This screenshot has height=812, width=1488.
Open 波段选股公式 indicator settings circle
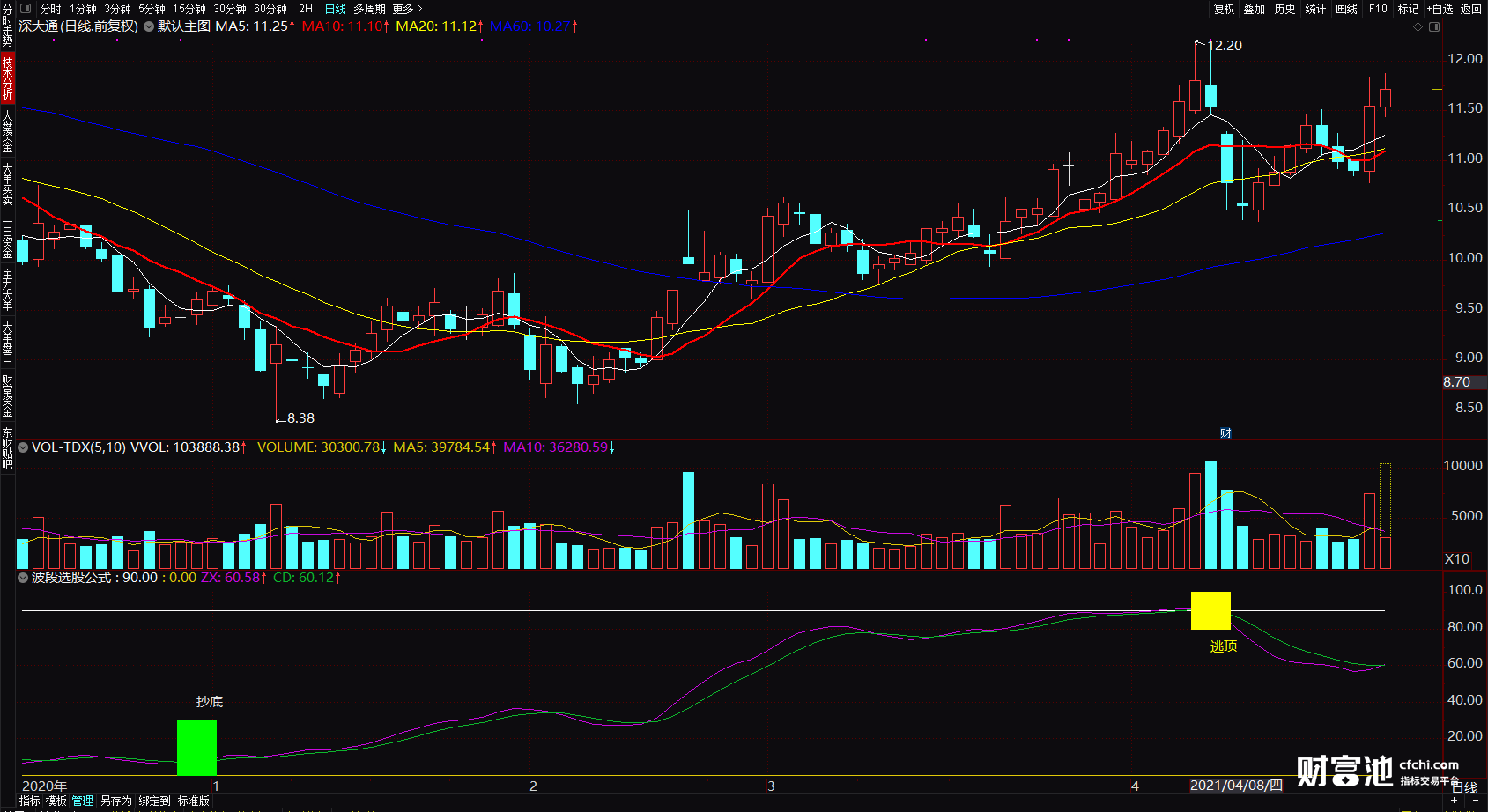pos(24,578)
